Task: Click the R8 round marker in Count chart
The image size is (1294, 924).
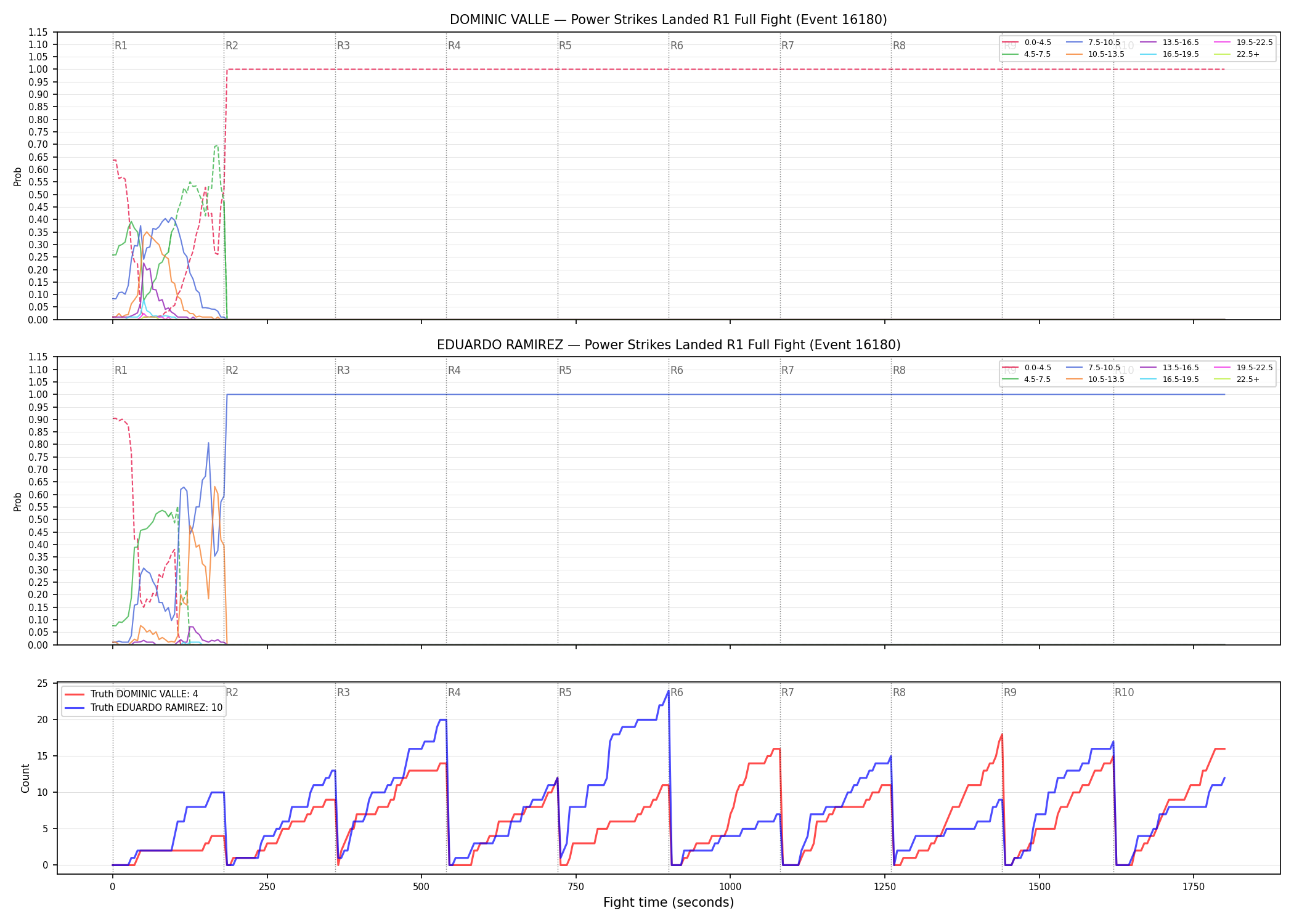Action: (899, 692)
